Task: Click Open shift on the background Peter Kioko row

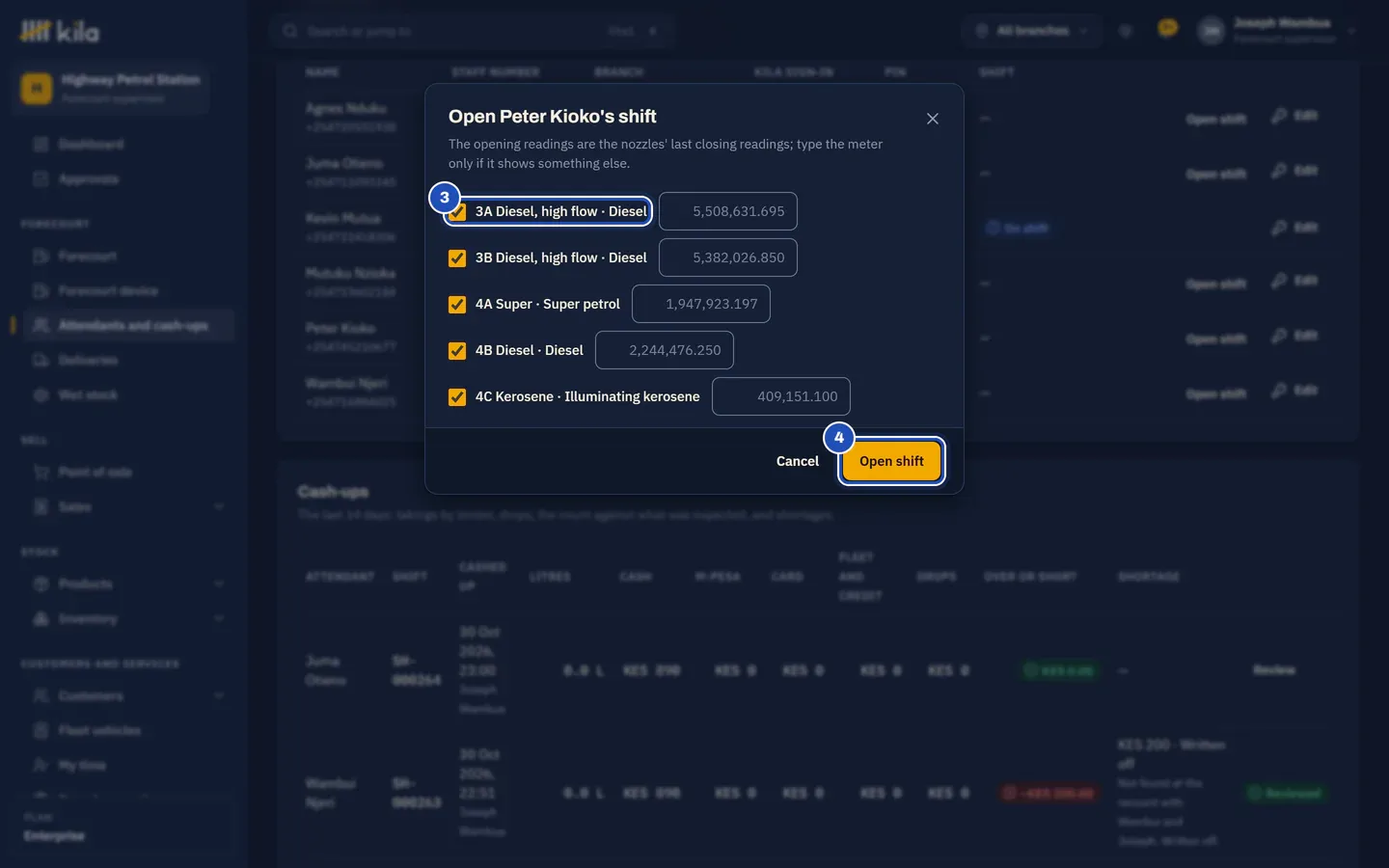Action: pos(1216,339)
